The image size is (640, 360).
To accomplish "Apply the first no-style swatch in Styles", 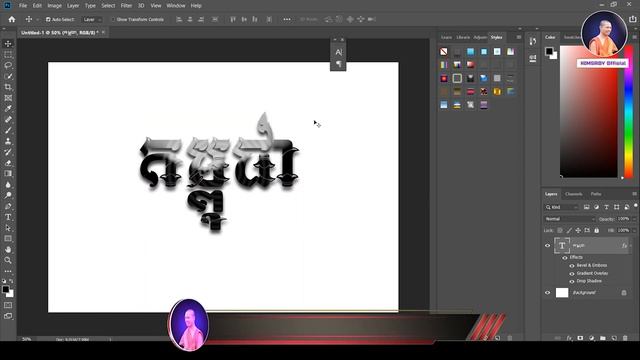I will point(444,51).
